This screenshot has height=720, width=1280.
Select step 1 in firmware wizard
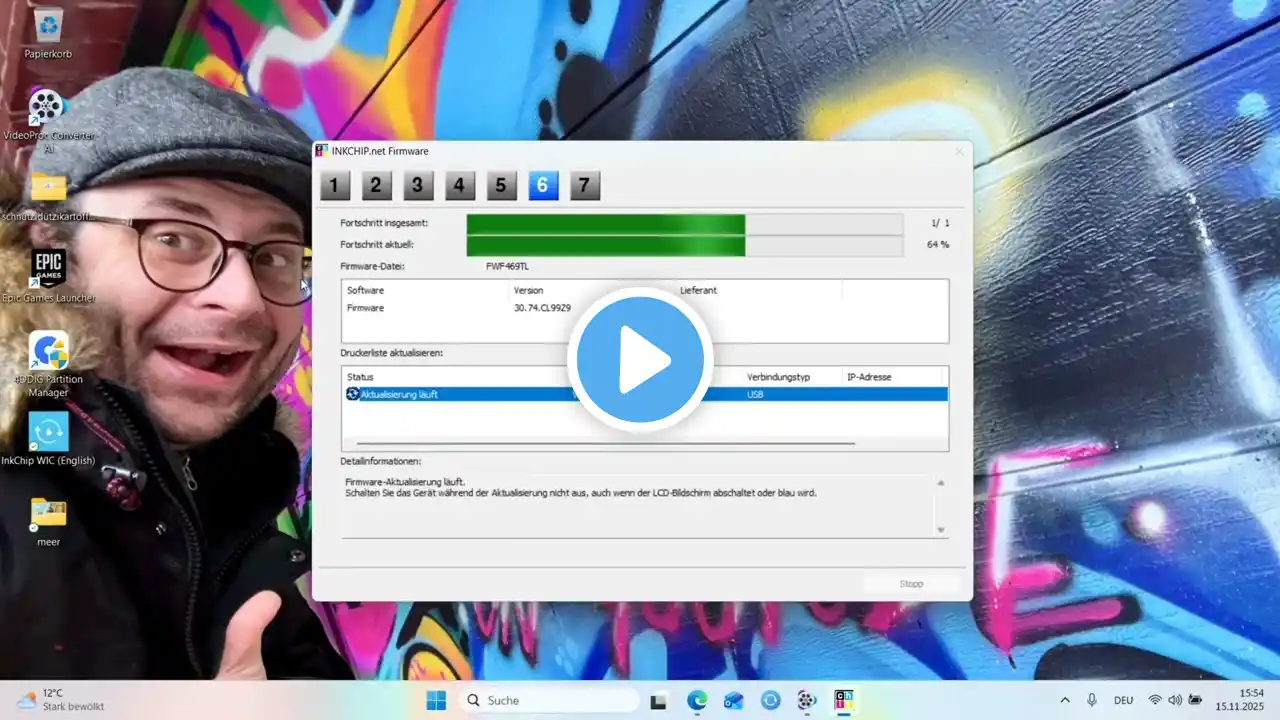point(334,185)
